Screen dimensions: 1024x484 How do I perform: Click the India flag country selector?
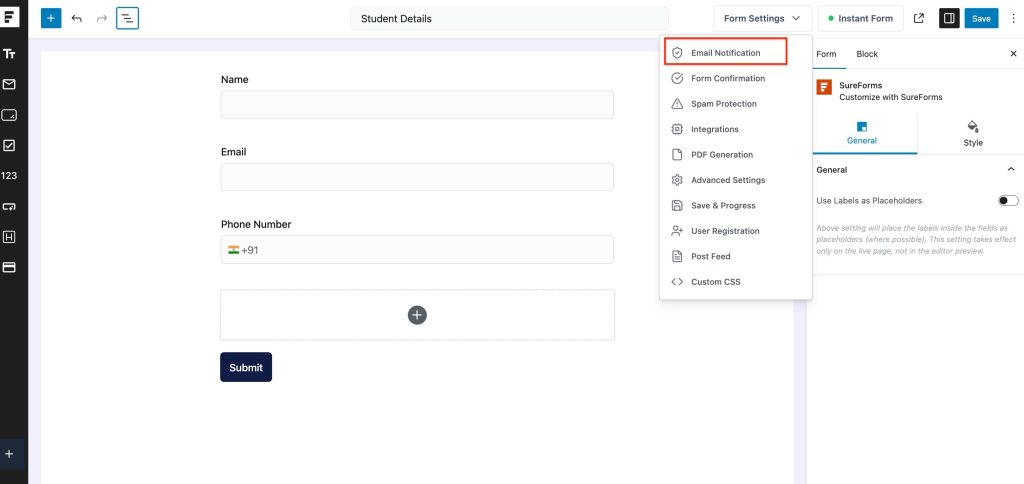click(x=233, y=250)
